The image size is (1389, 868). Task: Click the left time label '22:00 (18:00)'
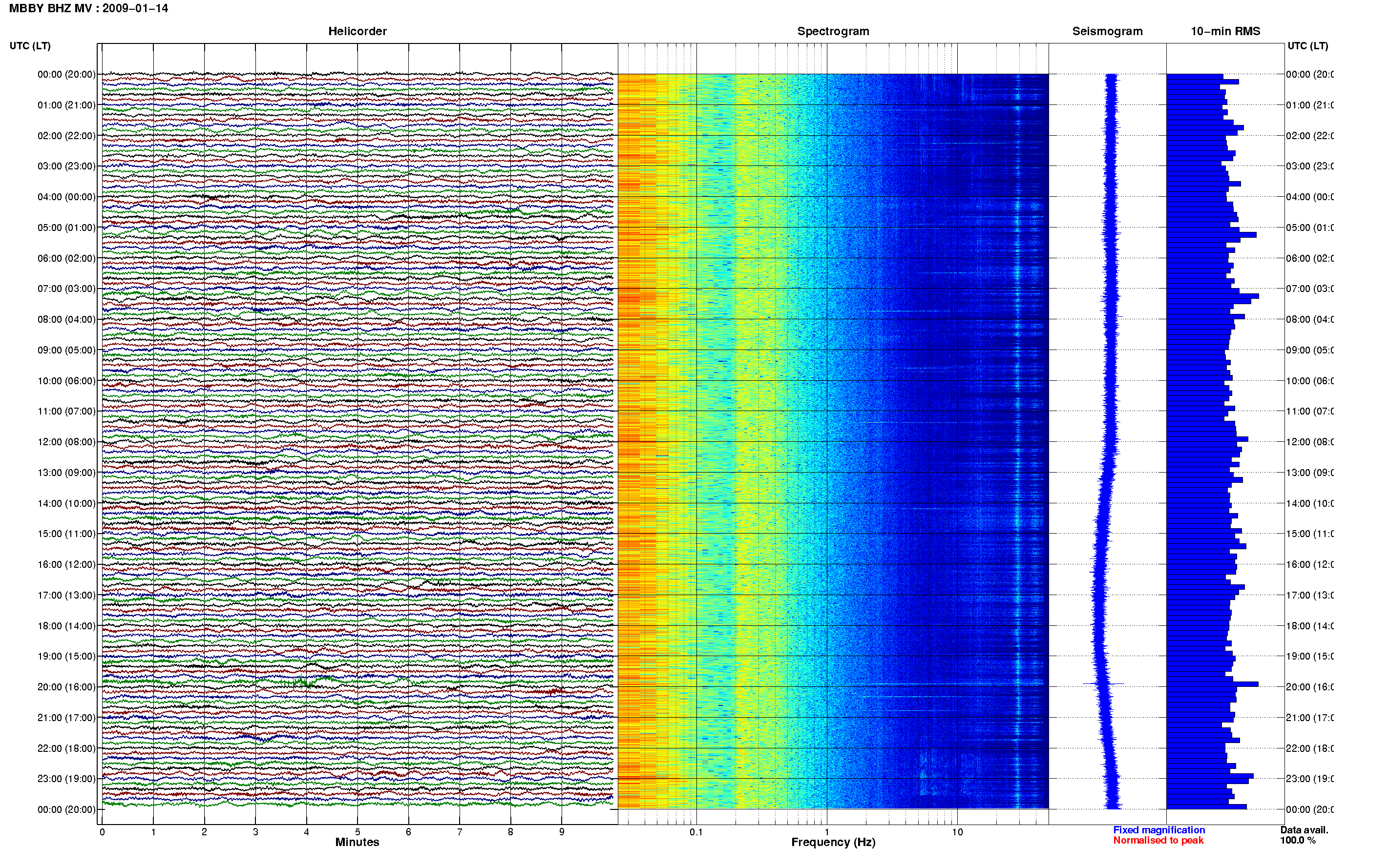(x=66, y=748)
